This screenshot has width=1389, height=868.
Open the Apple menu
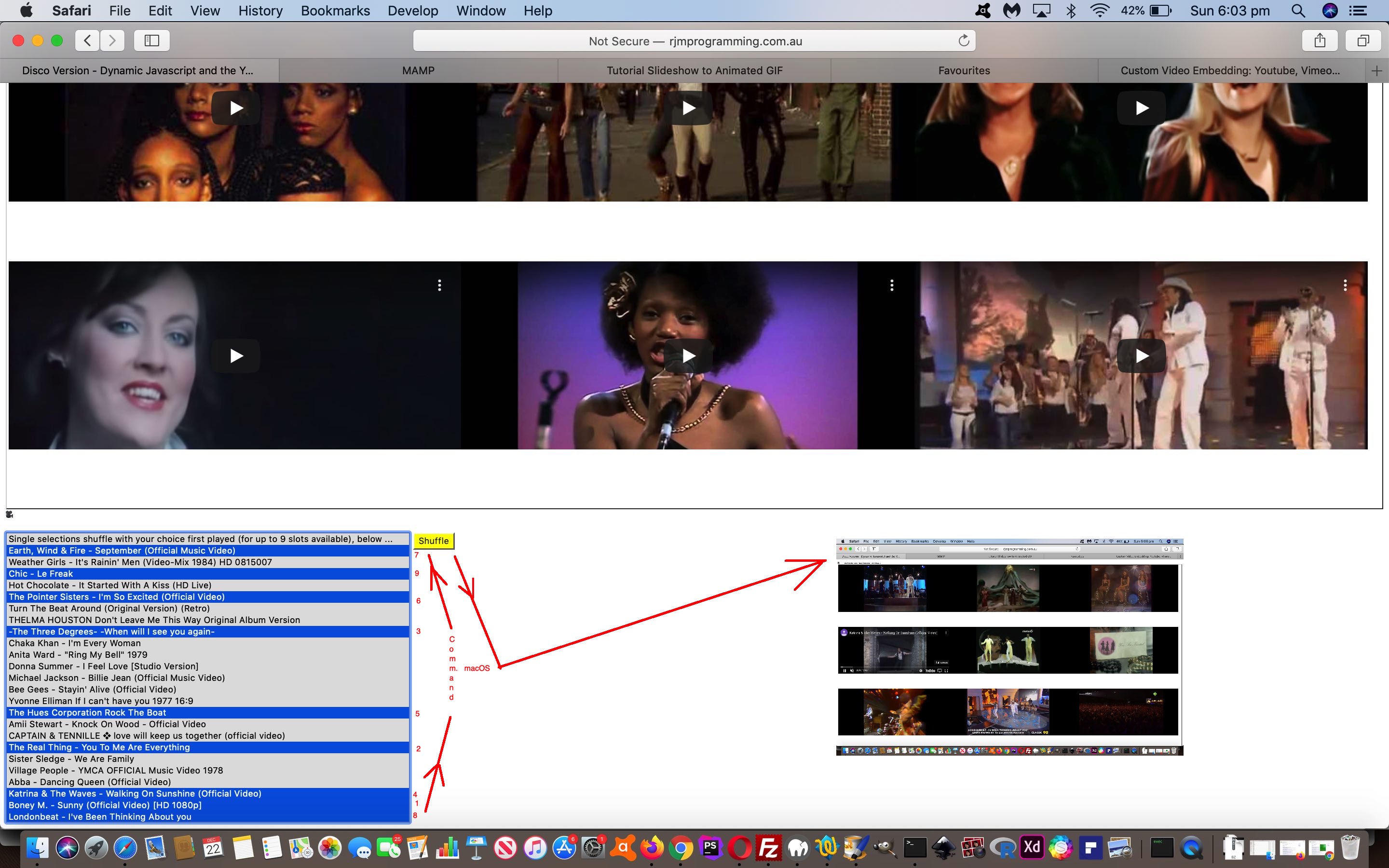26,10
